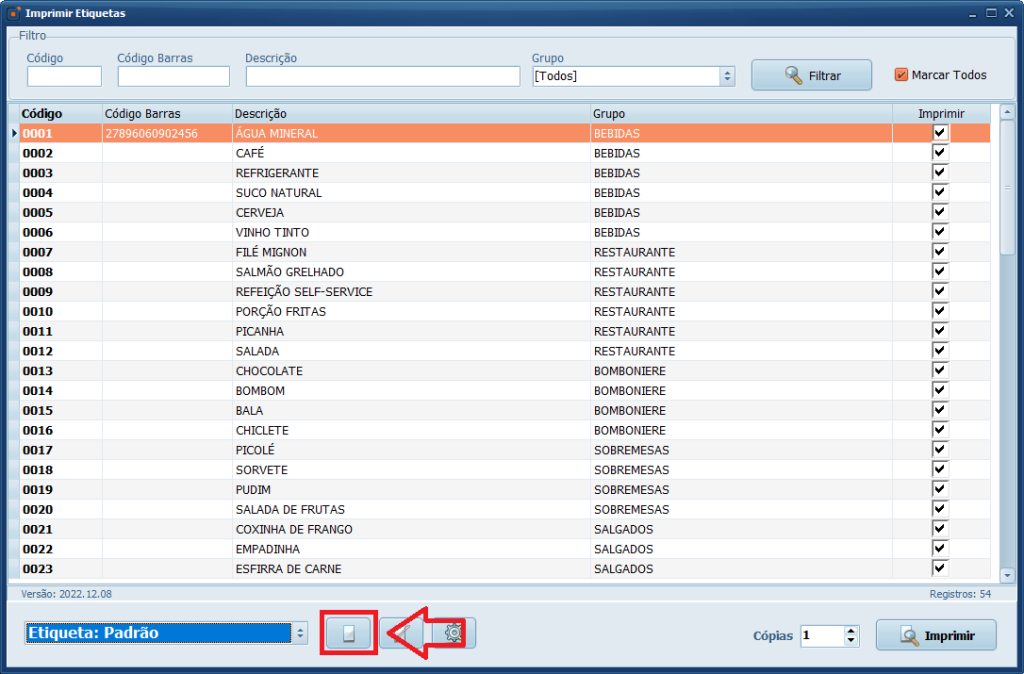This screenshot has width=1024, height=674.
Task: Open the Grupo filter dropdown
Action: pyautogui.click(x=727, y=76)
